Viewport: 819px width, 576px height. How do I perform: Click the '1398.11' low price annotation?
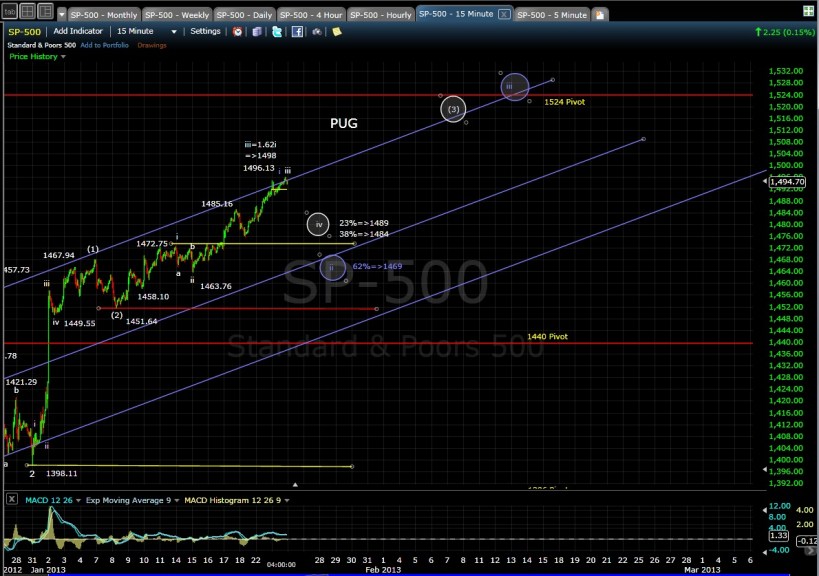coord(62,474)
